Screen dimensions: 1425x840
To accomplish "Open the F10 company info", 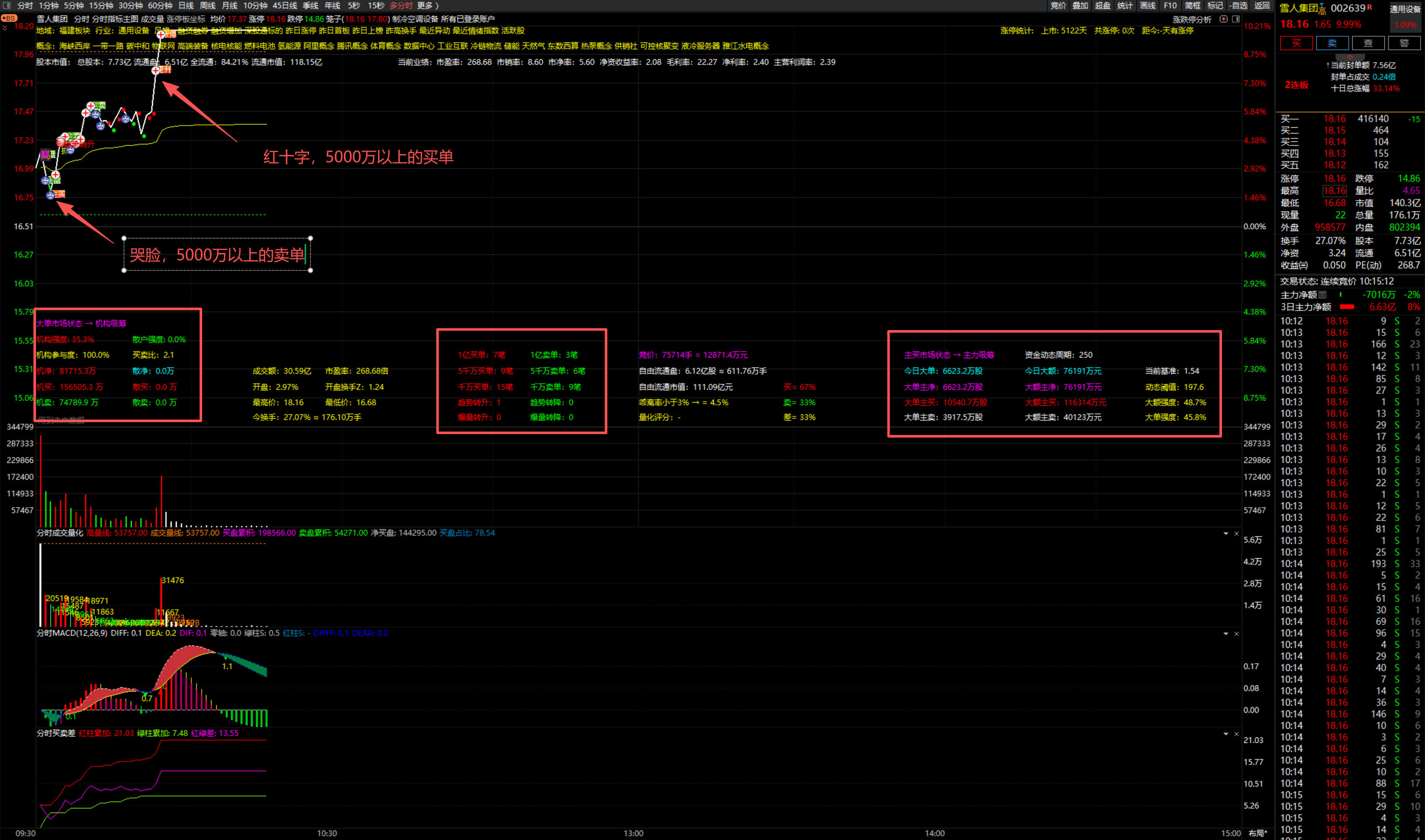I will point(1170,6).
